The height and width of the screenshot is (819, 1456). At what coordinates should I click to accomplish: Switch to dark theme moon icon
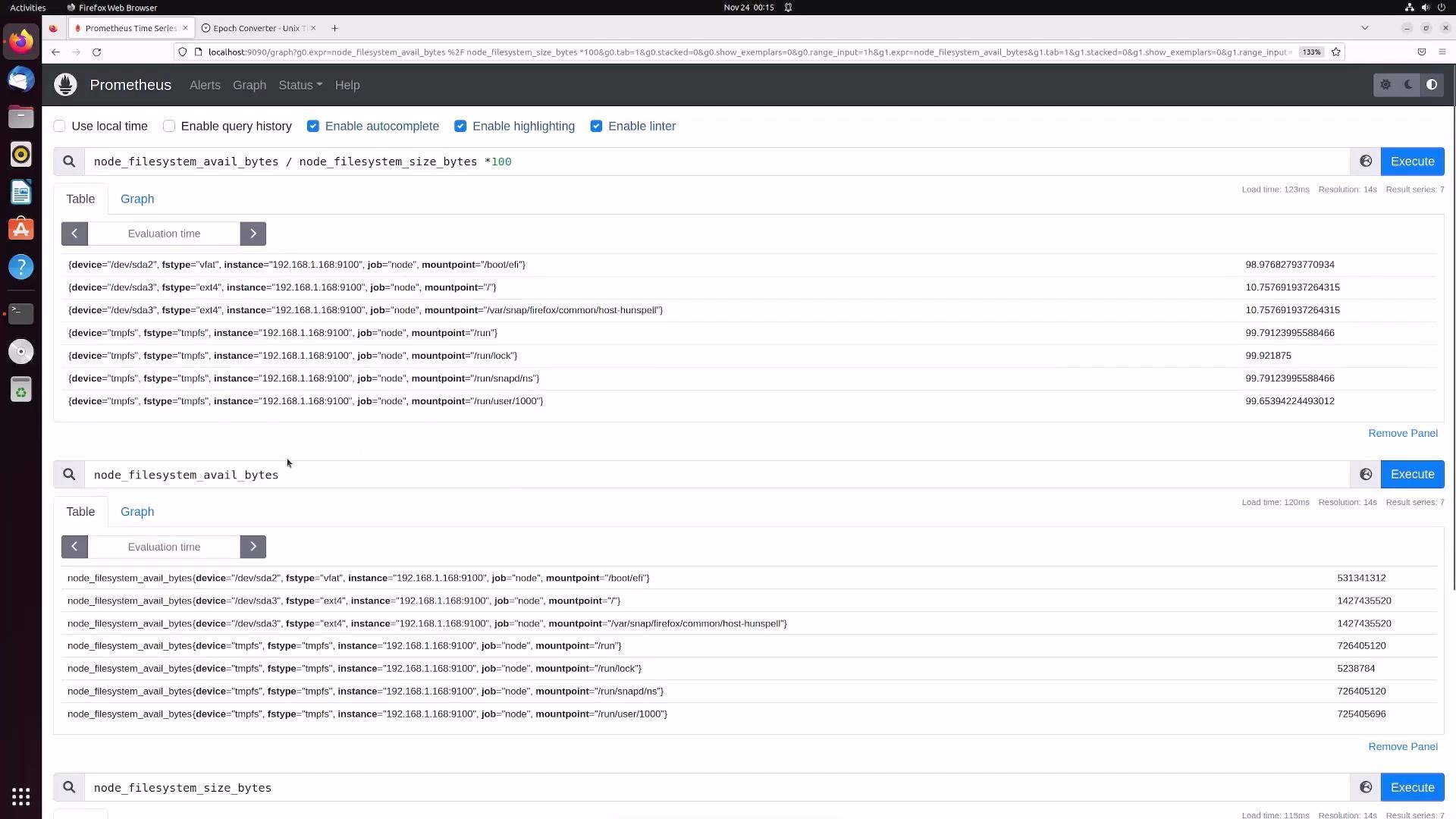[1408, 85]
